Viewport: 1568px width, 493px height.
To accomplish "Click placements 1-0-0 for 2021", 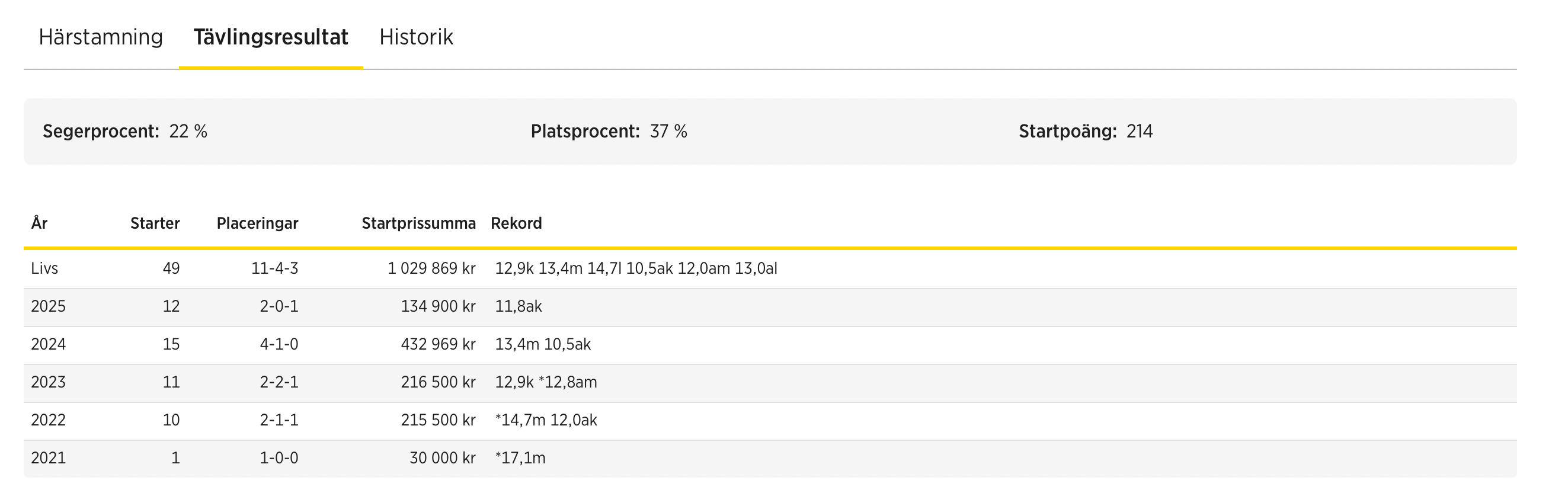I will 279,457.
